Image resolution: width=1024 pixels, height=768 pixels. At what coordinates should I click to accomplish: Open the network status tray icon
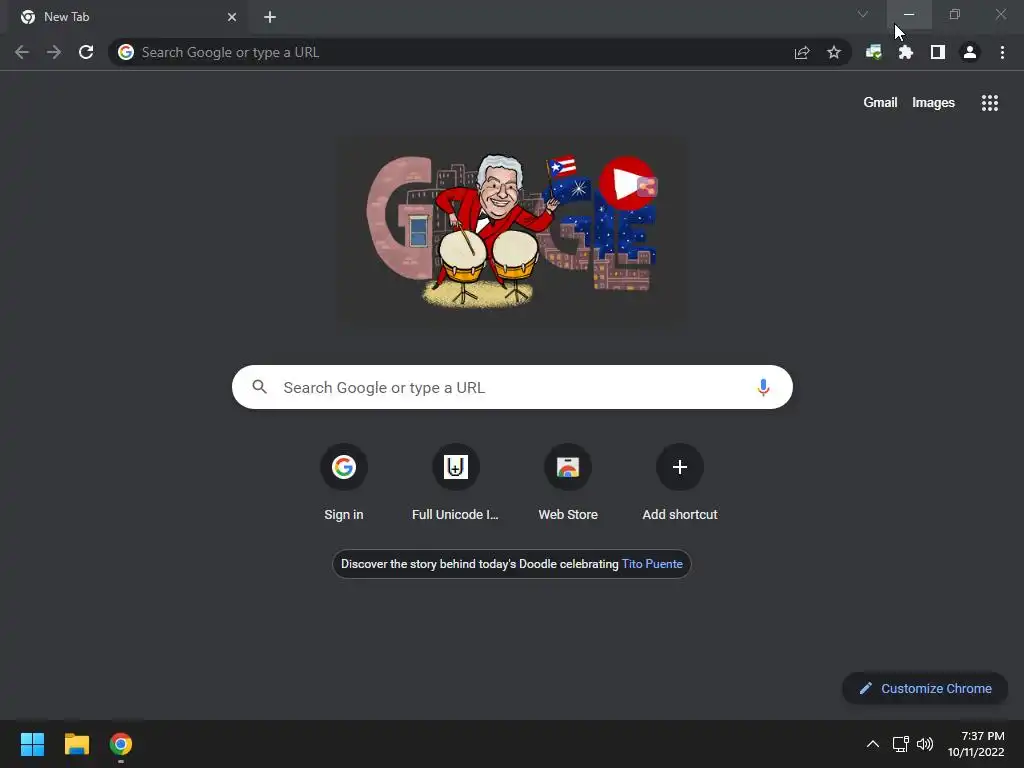pyautogui.click(x=901, y=744)
